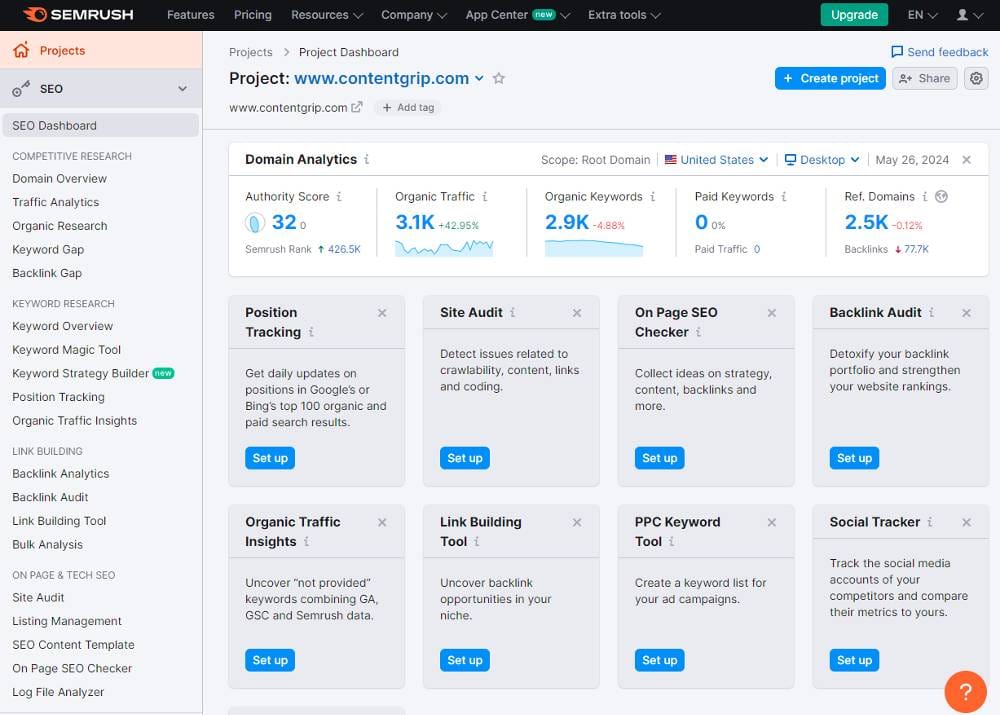Select the Projects flame icon in sidebar
The height and width of the screenshot is (715, 1000).
tap(23, 50)
